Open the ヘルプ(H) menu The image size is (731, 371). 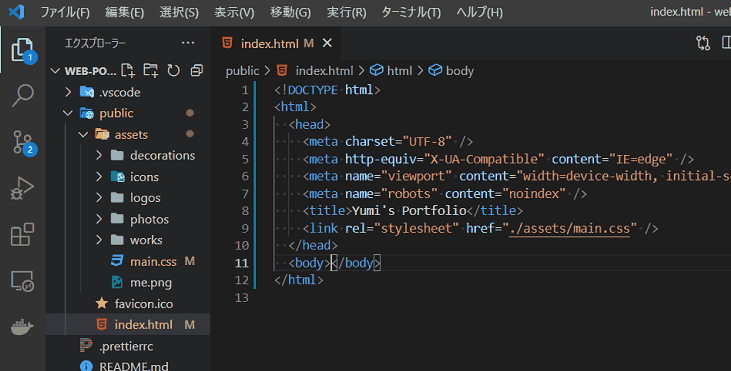[x=479, y=12]
